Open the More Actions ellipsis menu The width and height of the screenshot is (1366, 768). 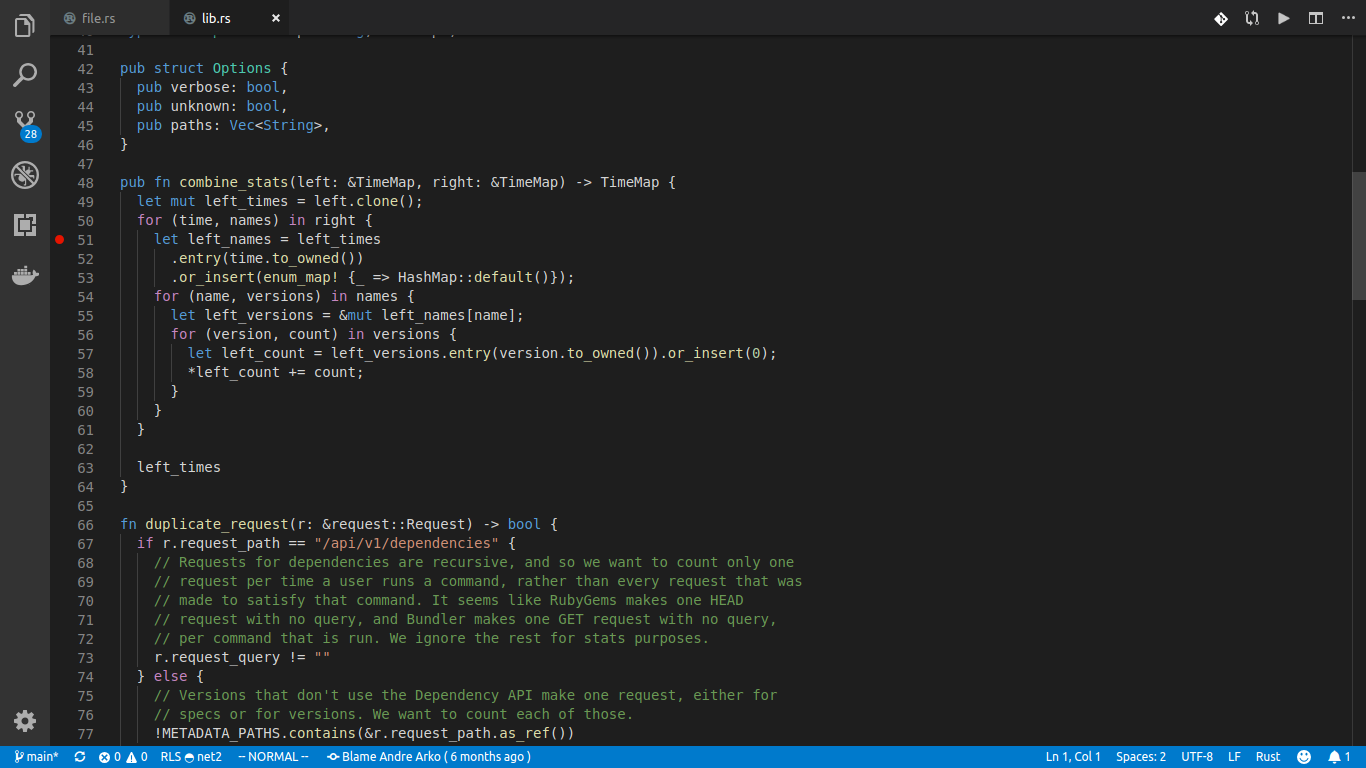1347,18
